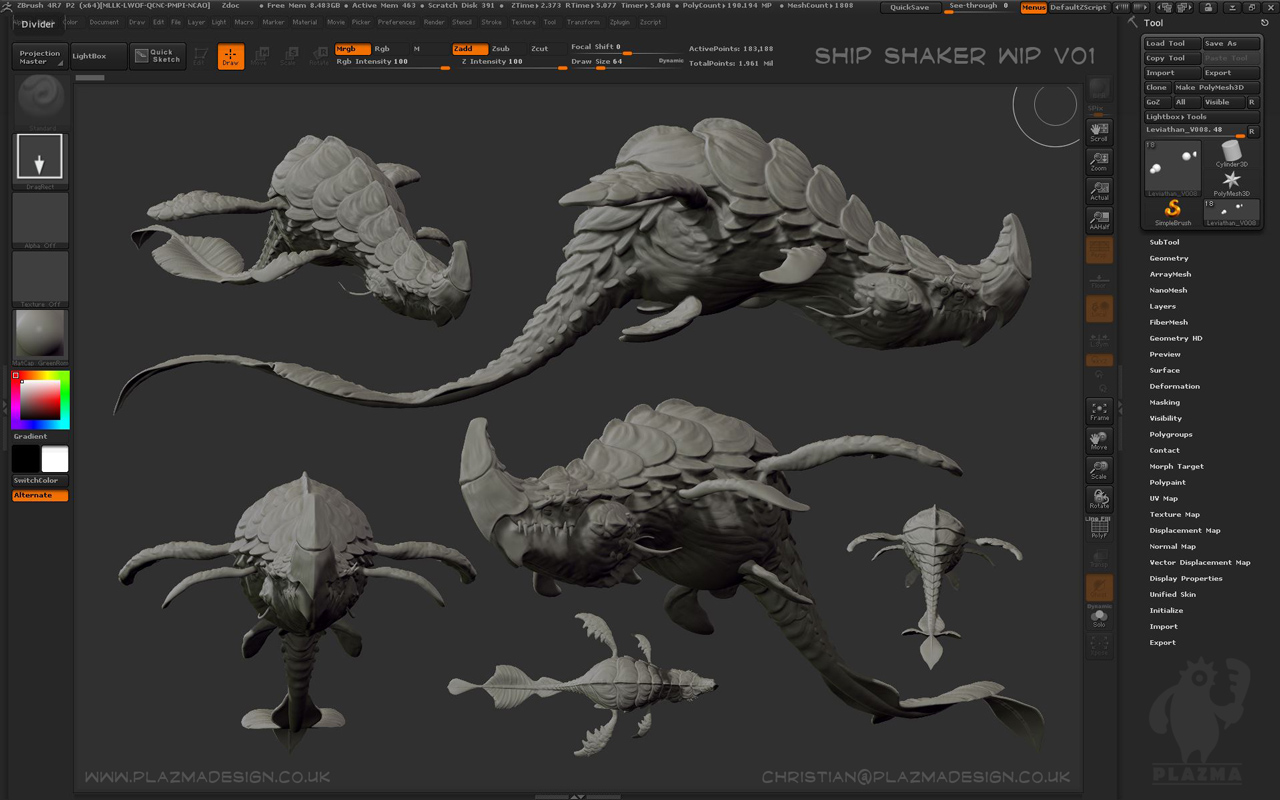Click the GoZ button
The image size is (1280, 800).
point(1156,102)
